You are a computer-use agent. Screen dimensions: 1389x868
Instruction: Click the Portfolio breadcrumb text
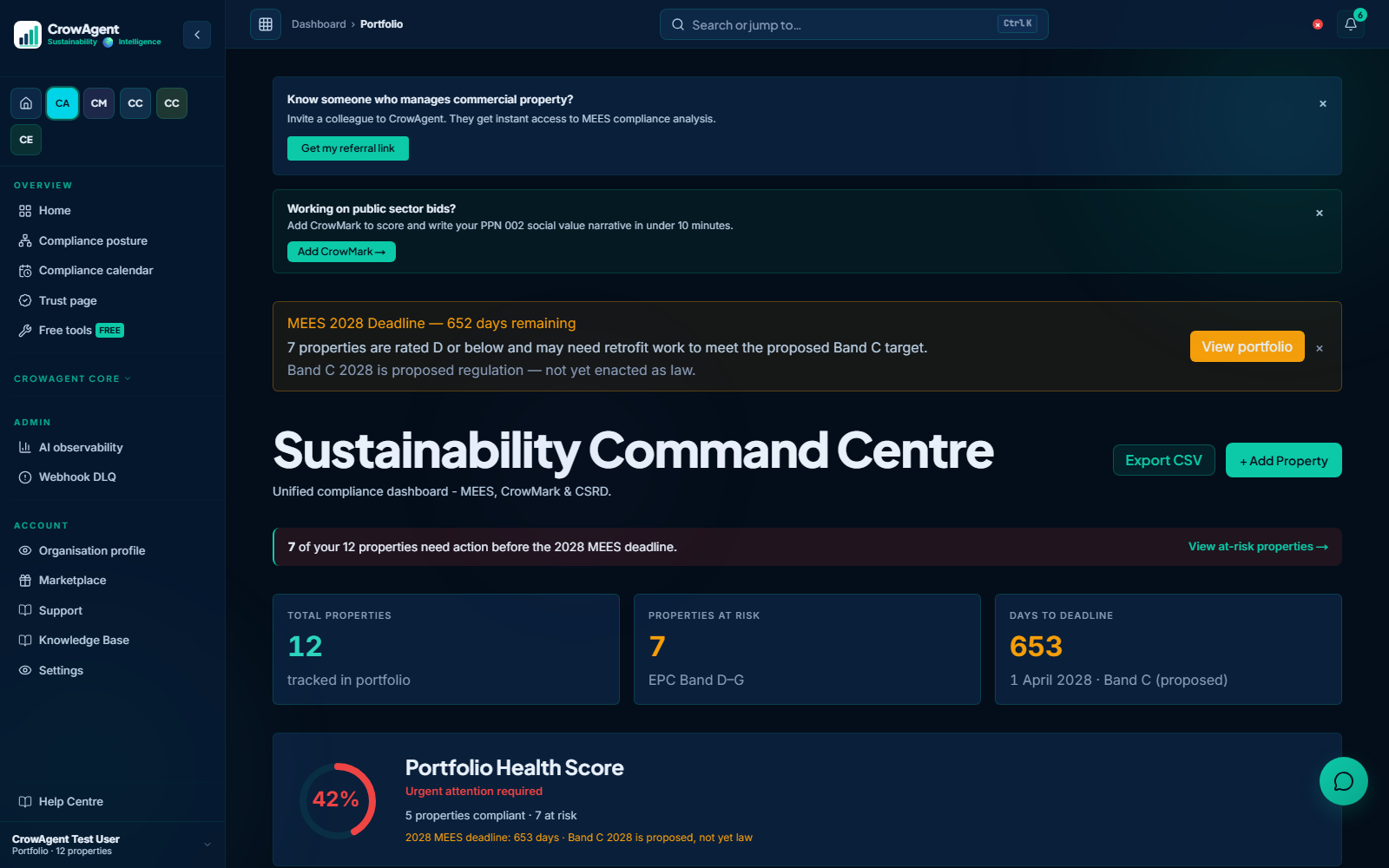[x=381, y=24]
